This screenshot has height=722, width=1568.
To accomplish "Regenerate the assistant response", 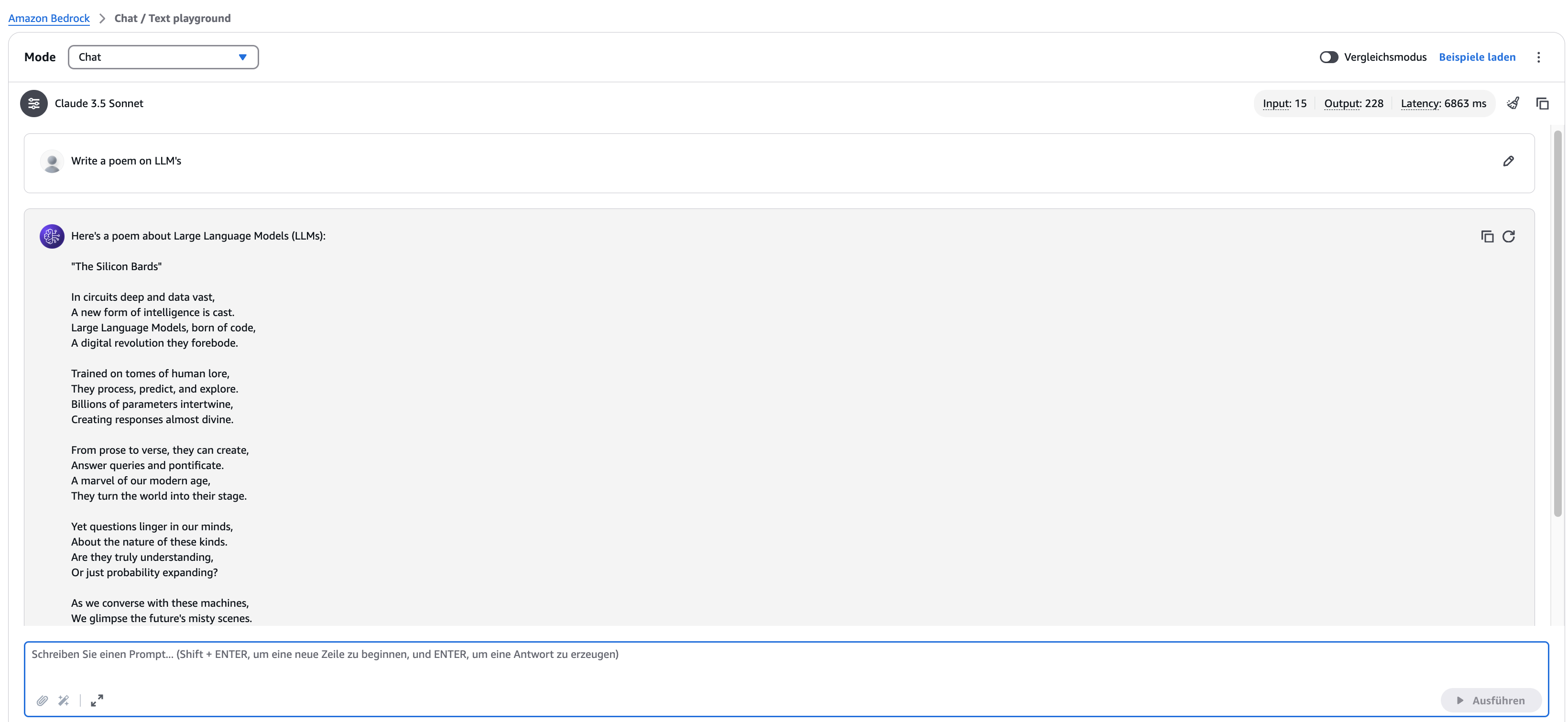I will click(x=1508, y=236).
